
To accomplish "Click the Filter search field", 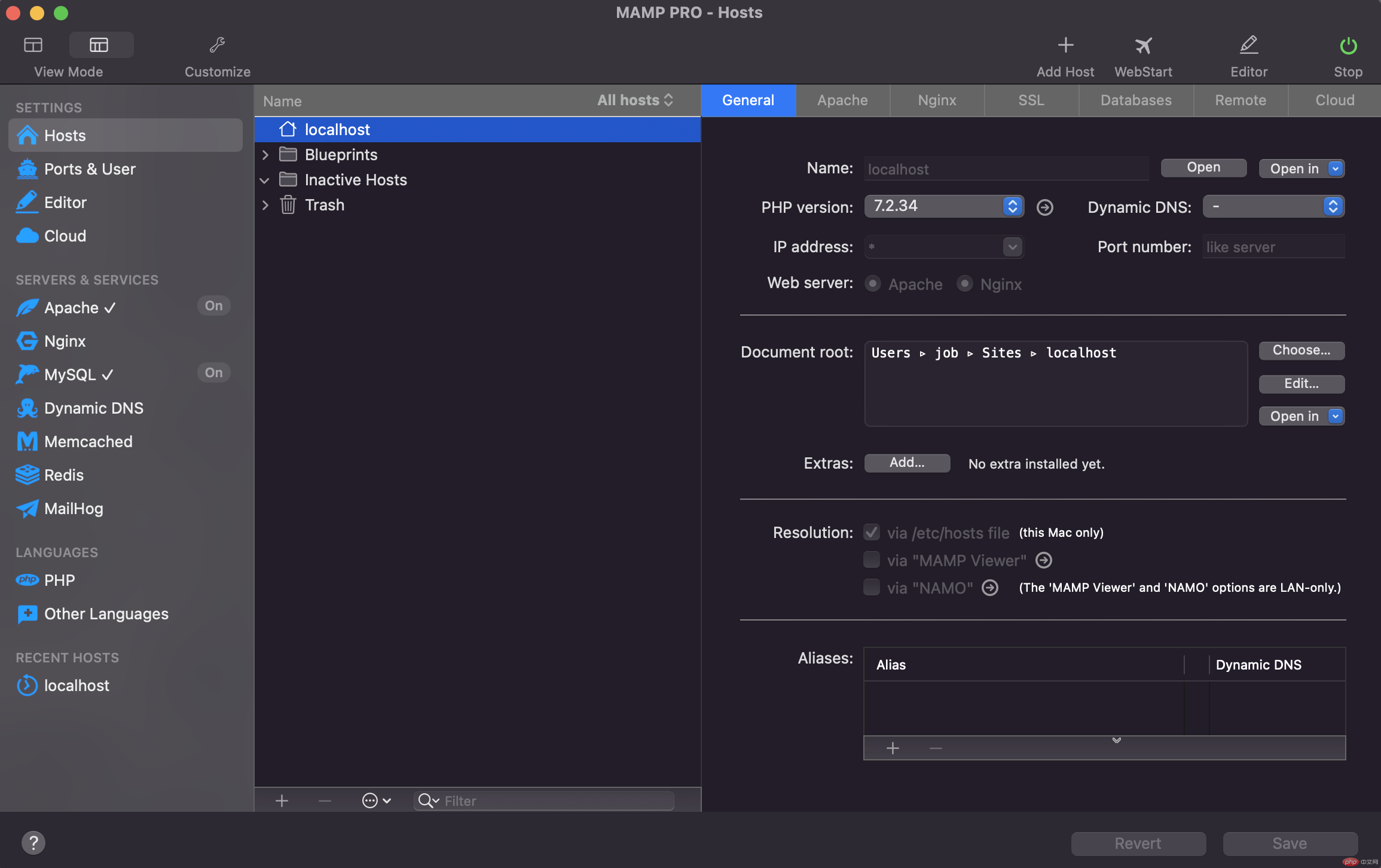I will pos(544,800).
